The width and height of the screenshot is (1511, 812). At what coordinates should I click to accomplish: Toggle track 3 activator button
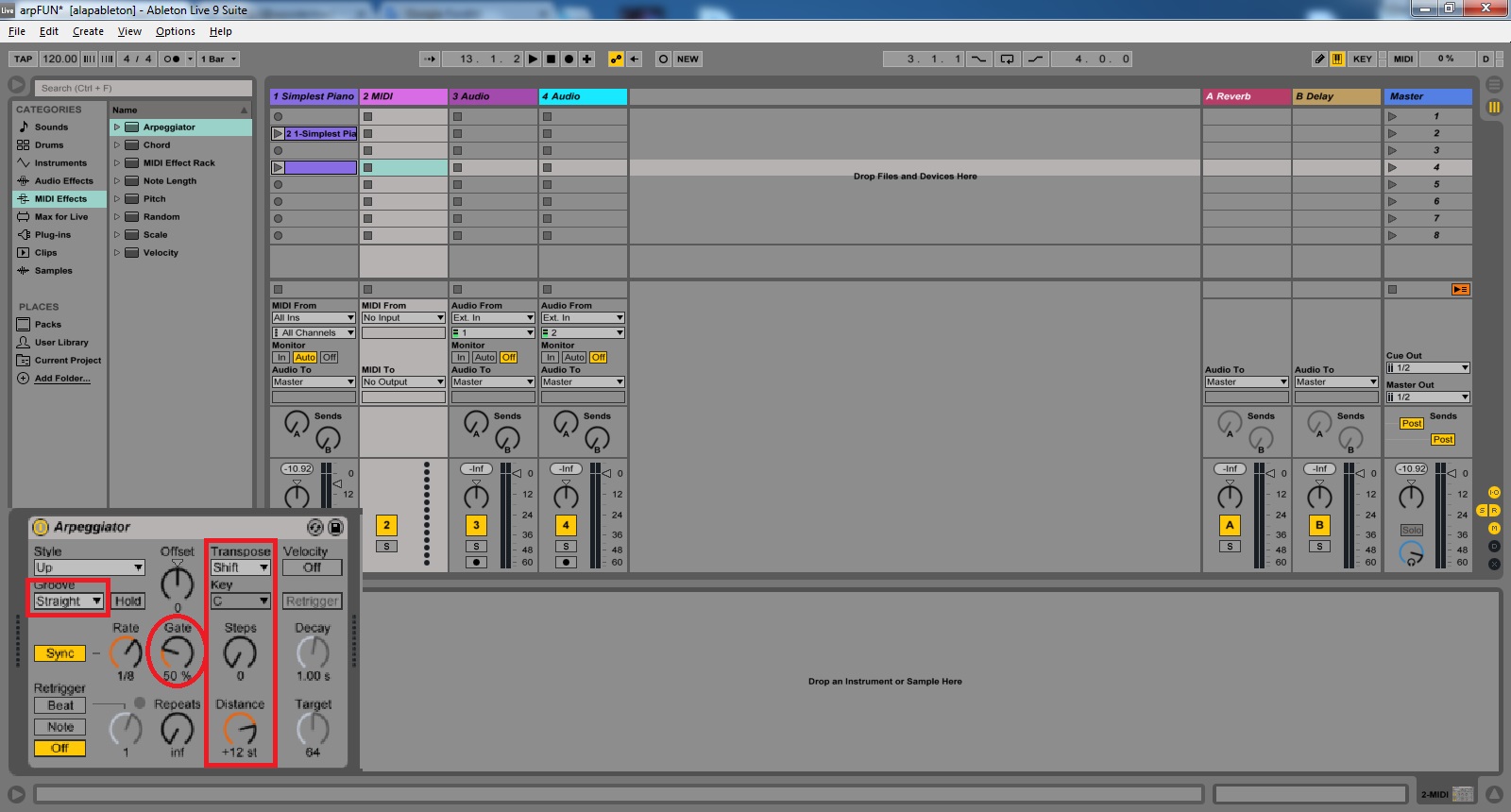(476, 525)
